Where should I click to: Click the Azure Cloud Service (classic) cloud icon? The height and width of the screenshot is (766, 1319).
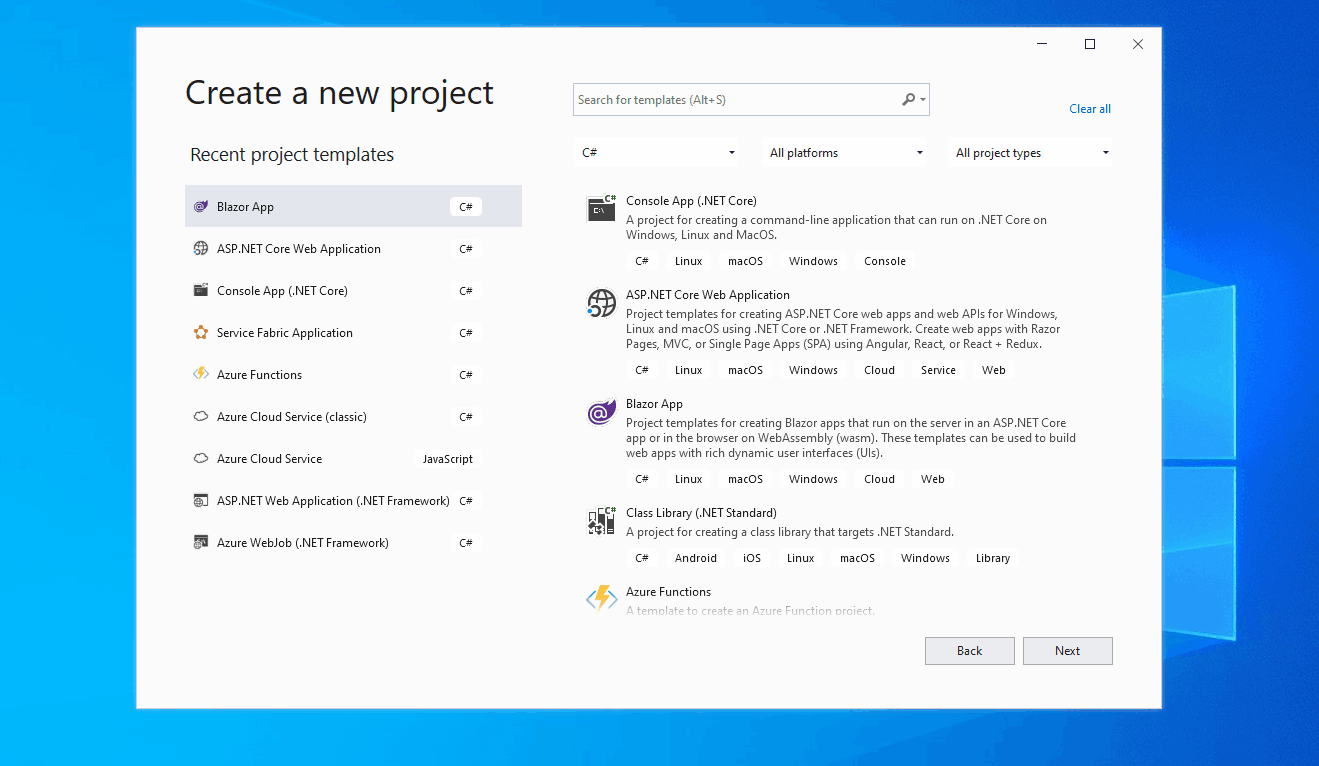click(201, 417)
